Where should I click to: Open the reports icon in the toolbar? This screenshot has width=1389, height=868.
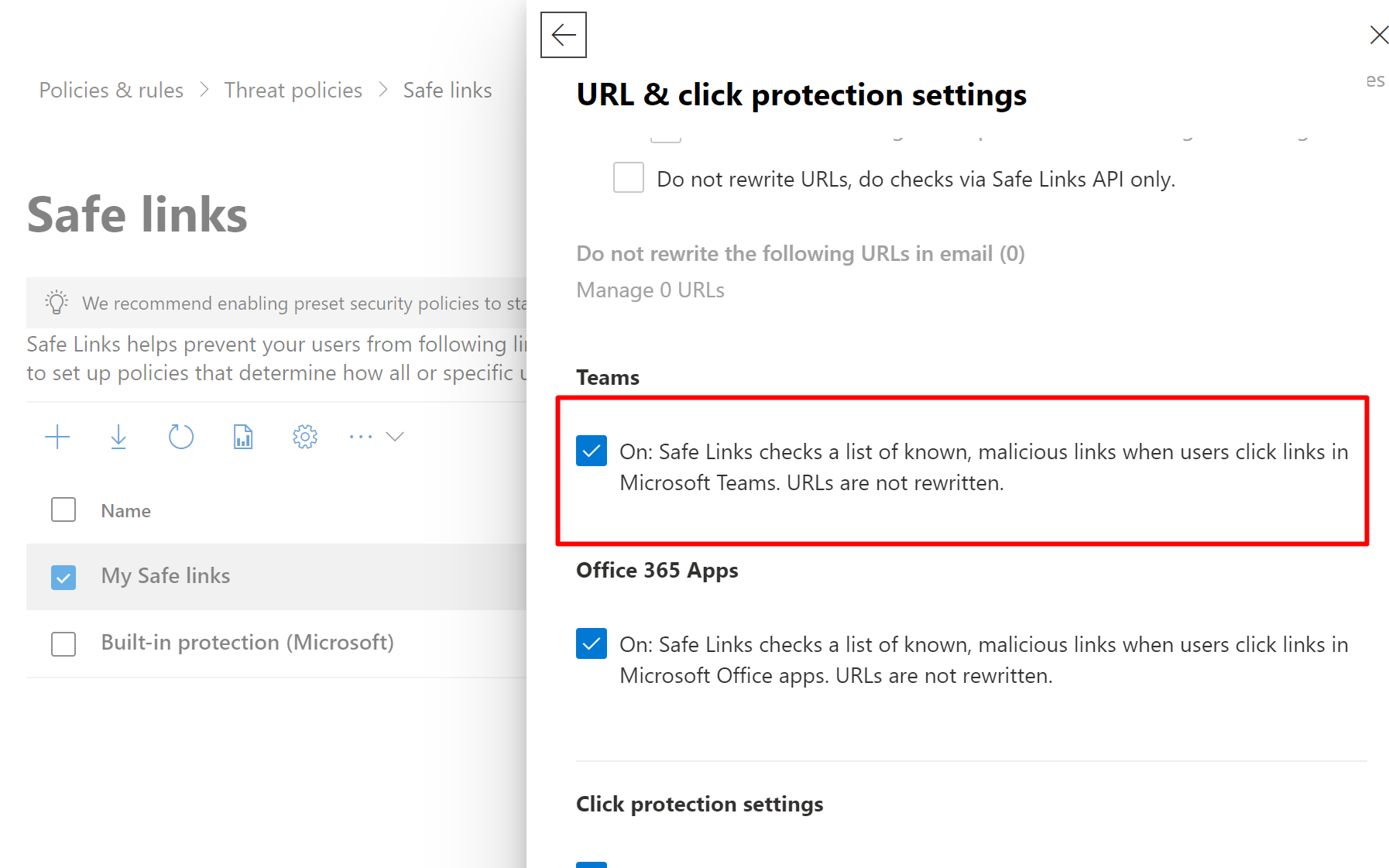click(x=243, y=437)
